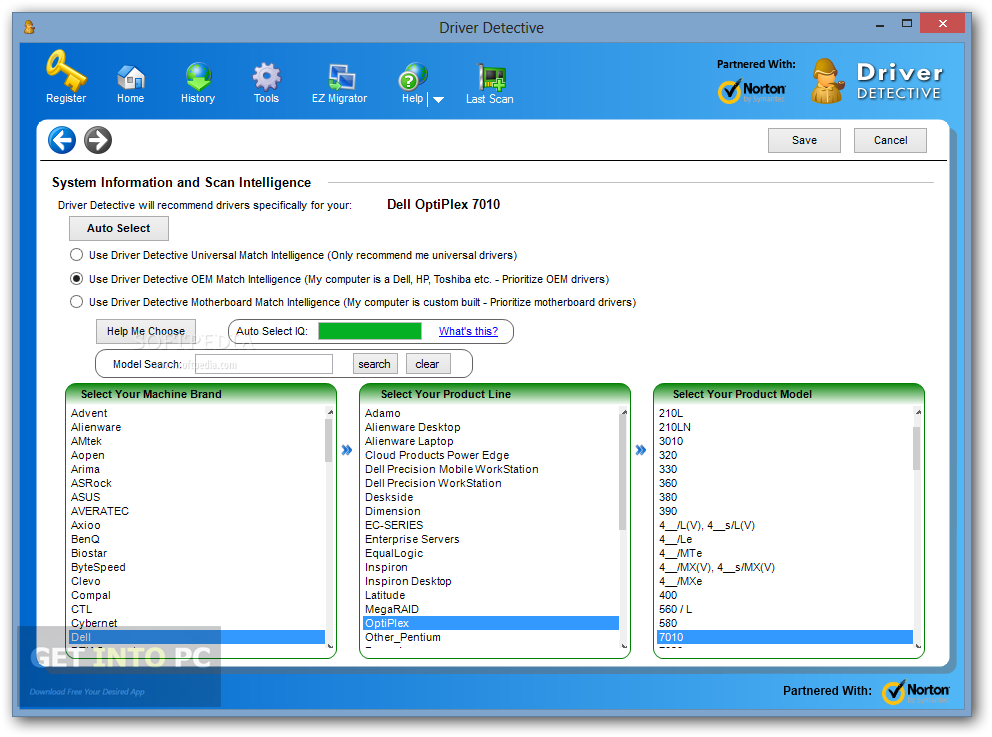Select OptiPlex product line

(491, 623)
